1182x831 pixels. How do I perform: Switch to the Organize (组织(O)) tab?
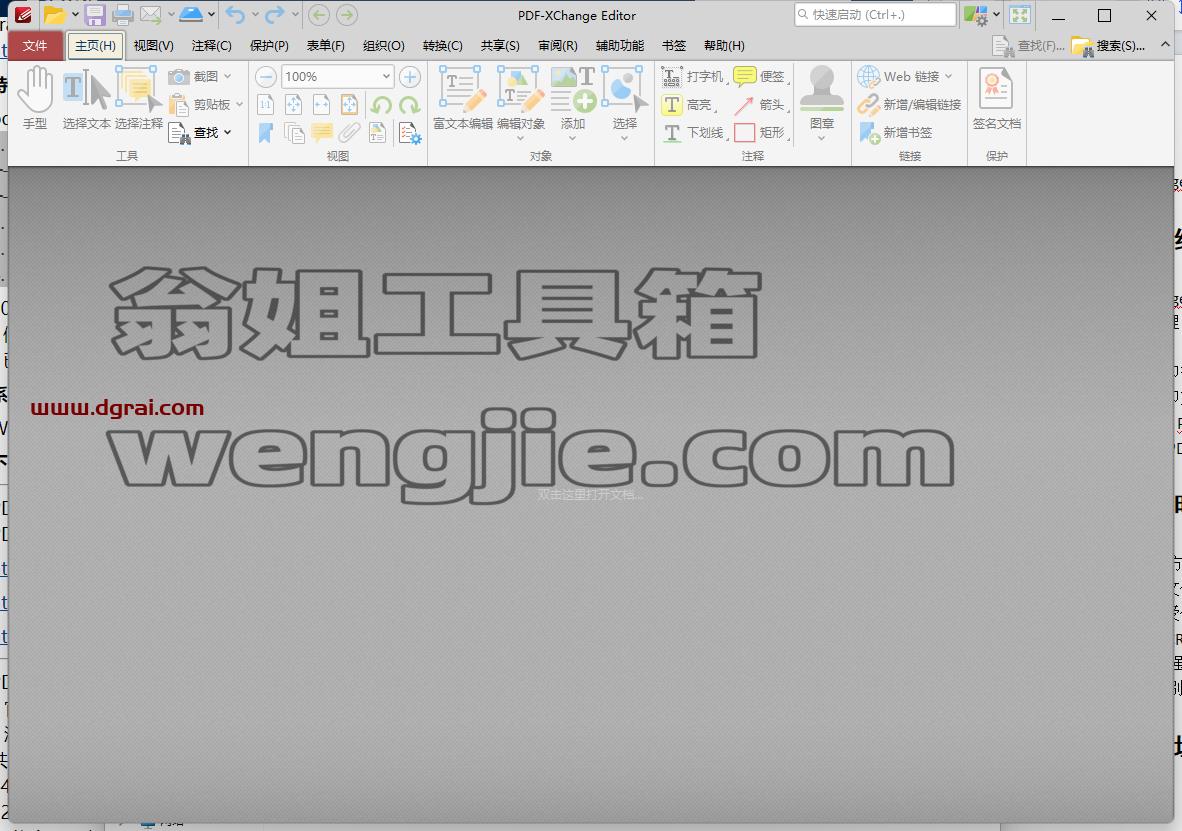pos(384,46)
